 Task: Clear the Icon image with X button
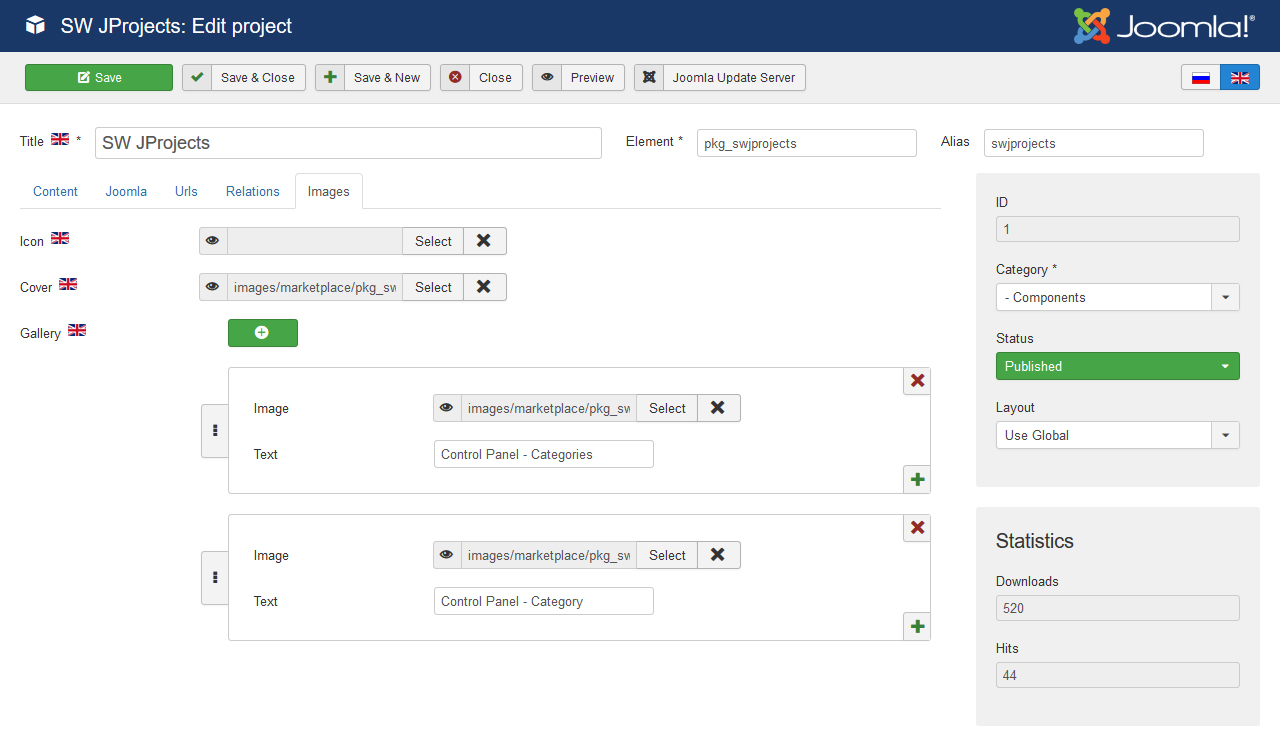click(485, 241)
